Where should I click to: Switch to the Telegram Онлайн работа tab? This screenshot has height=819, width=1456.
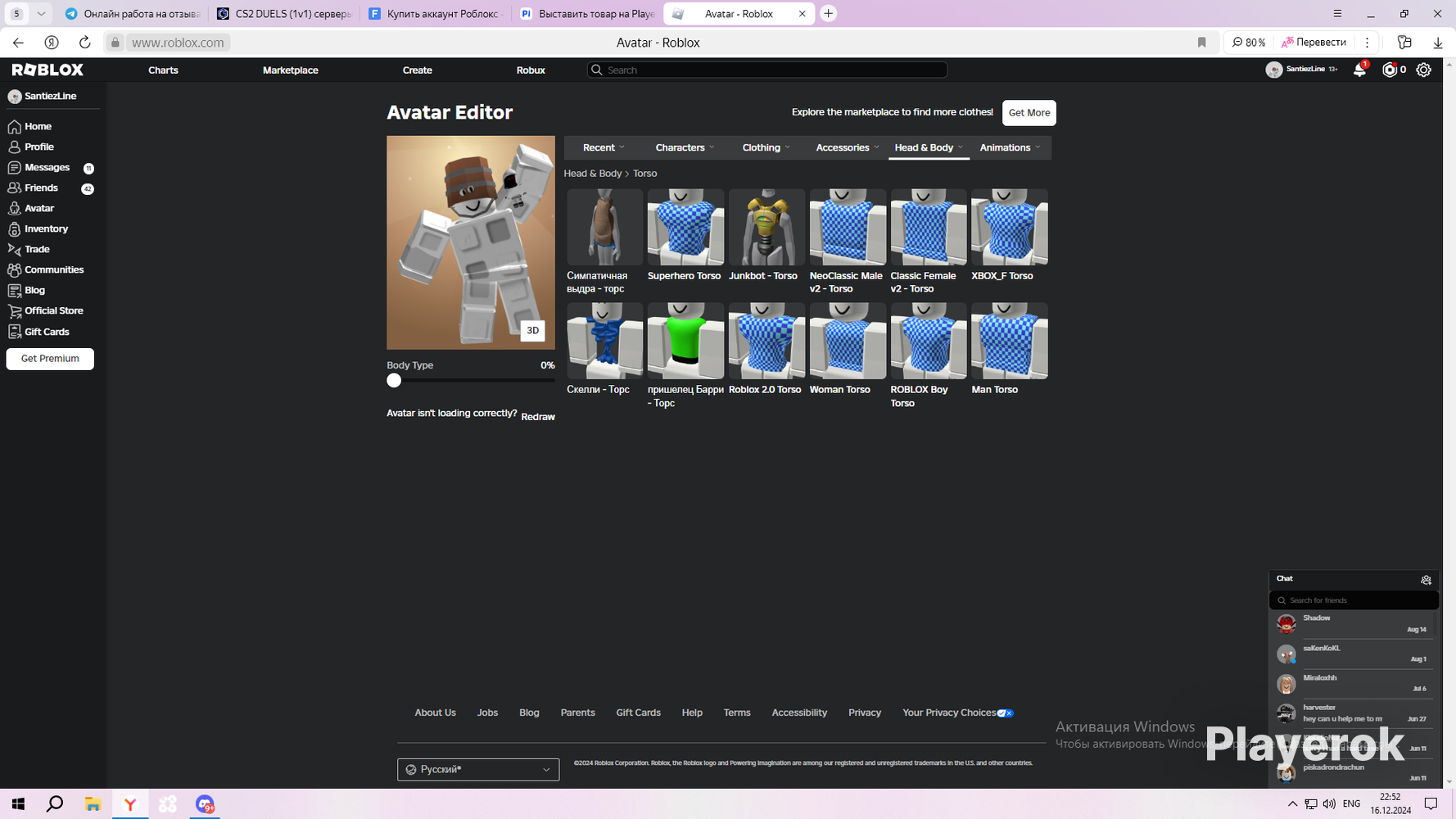(x=133, y=14)
